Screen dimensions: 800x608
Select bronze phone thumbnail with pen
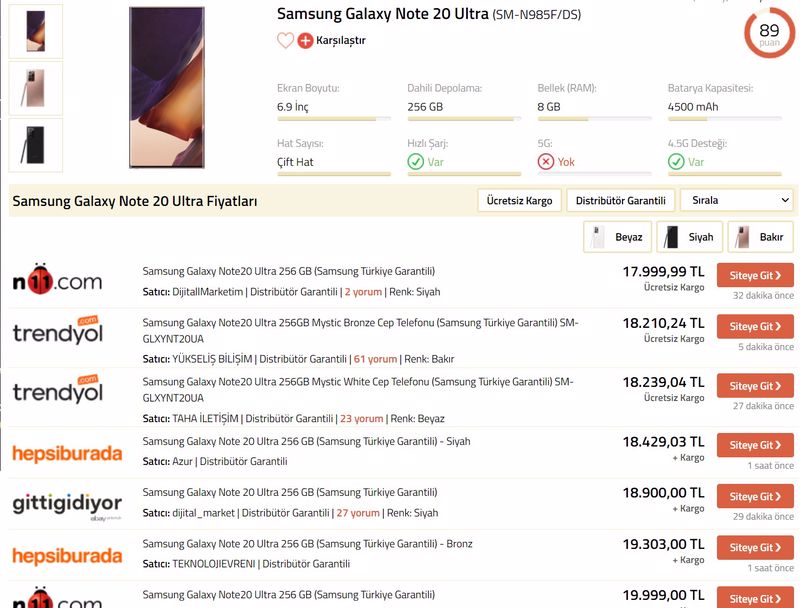pos(36,88)
